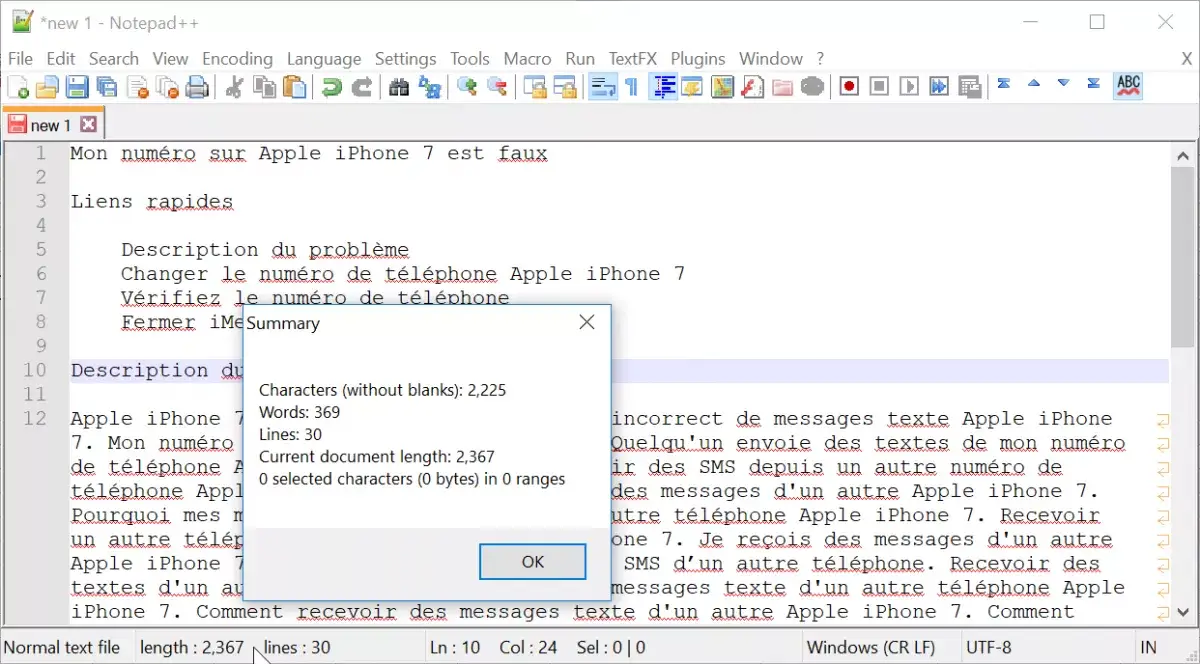Open the Macro menu
The height and width of the screenshot is (664, 1200).
coord(527,59)
